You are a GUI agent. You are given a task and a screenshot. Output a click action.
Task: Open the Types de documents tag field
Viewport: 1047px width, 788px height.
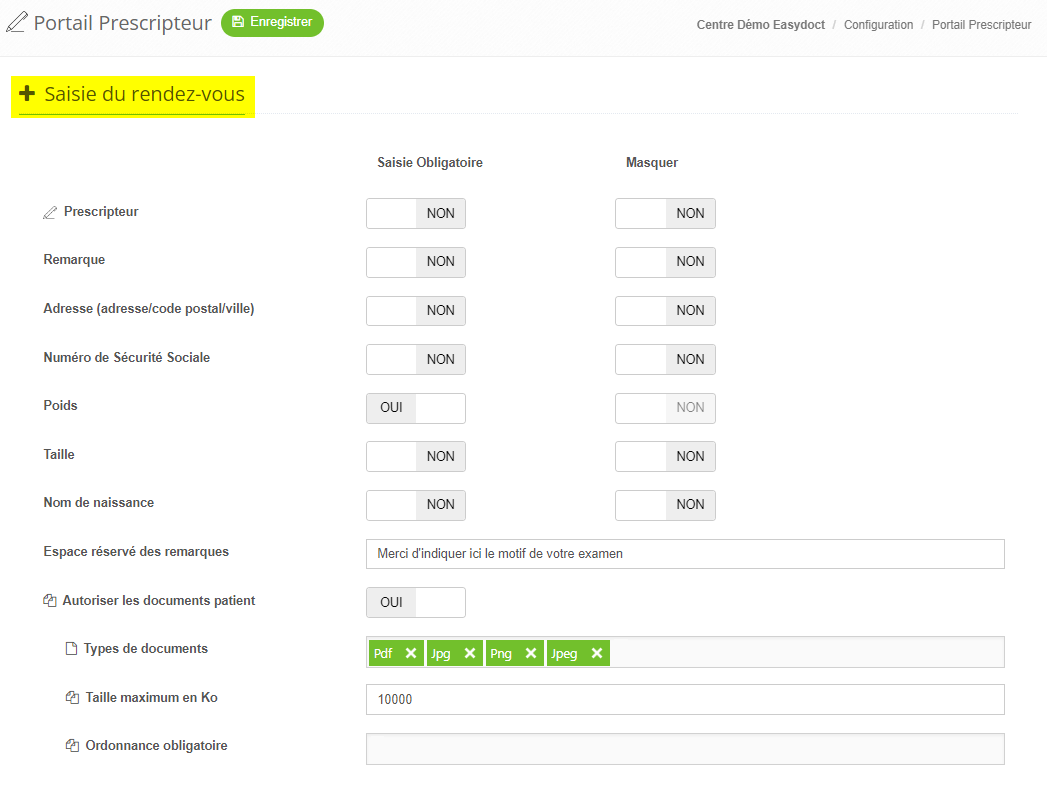pos(804,652)
